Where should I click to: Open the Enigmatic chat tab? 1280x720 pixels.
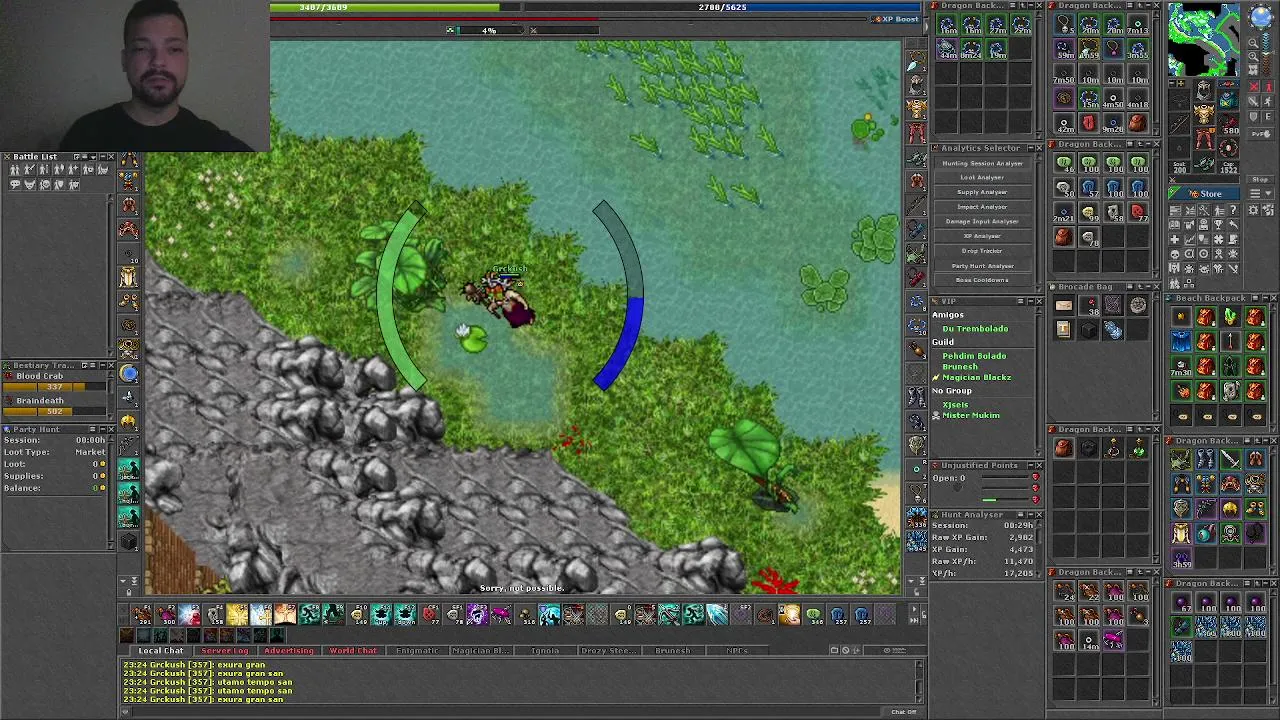417,651
